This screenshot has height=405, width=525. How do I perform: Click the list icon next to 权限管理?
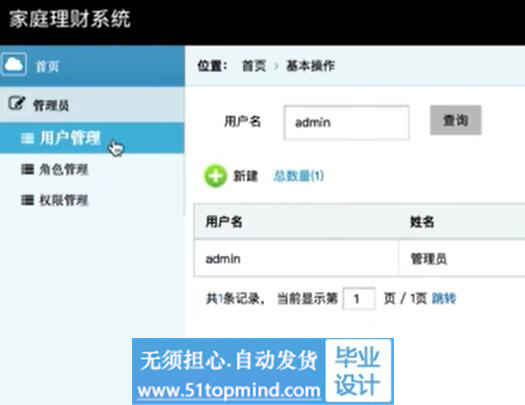pos(27,200)
